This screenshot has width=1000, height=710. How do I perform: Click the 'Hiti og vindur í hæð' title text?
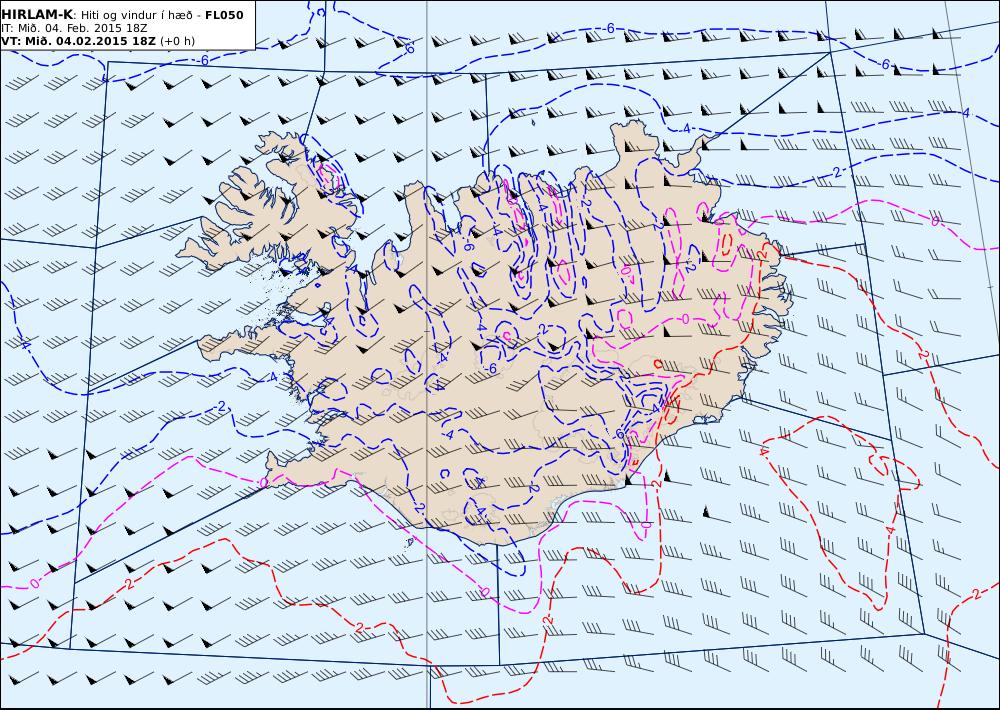tap(138, 15)
